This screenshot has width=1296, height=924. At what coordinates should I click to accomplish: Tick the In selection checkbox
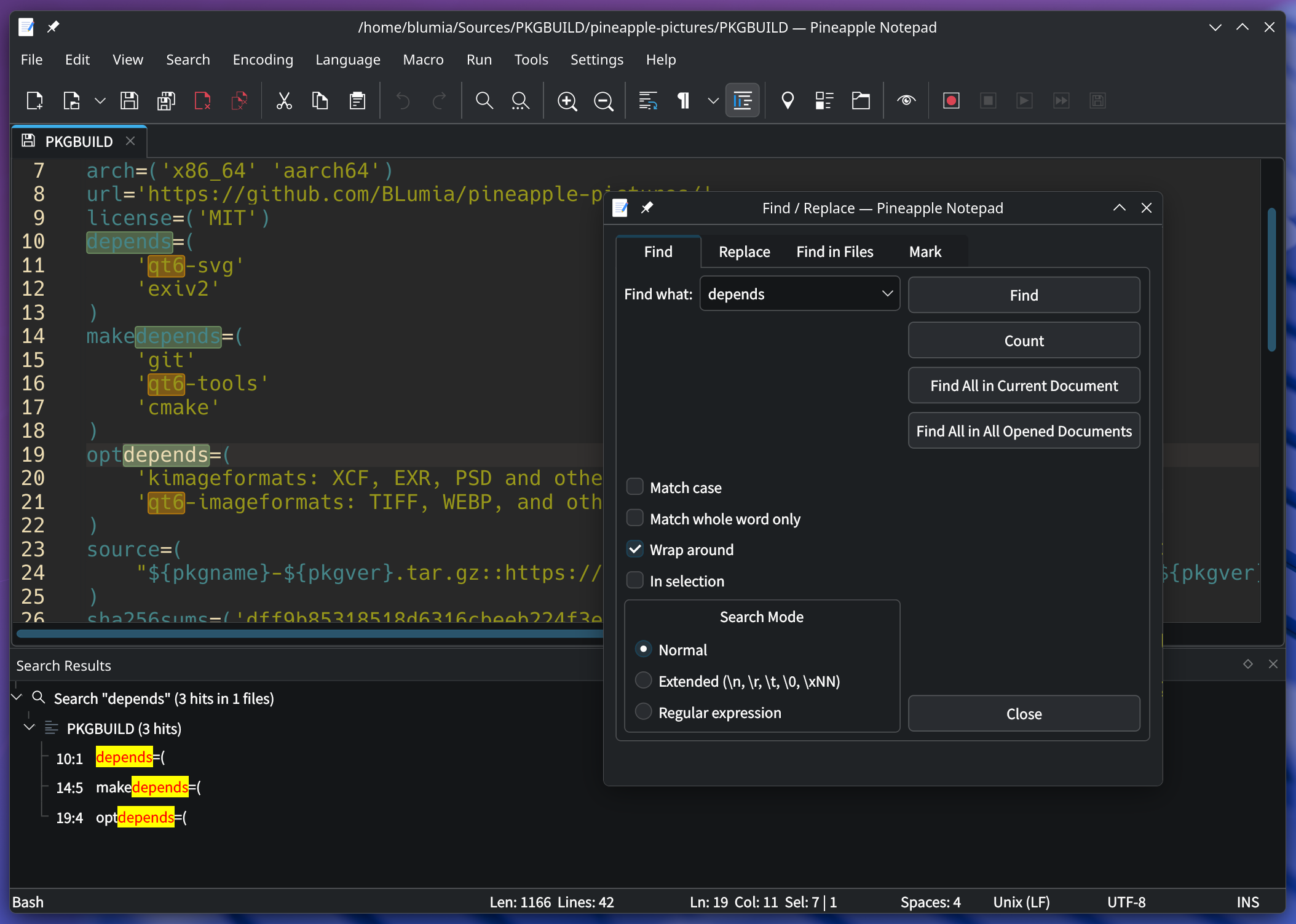pos(635,580)
